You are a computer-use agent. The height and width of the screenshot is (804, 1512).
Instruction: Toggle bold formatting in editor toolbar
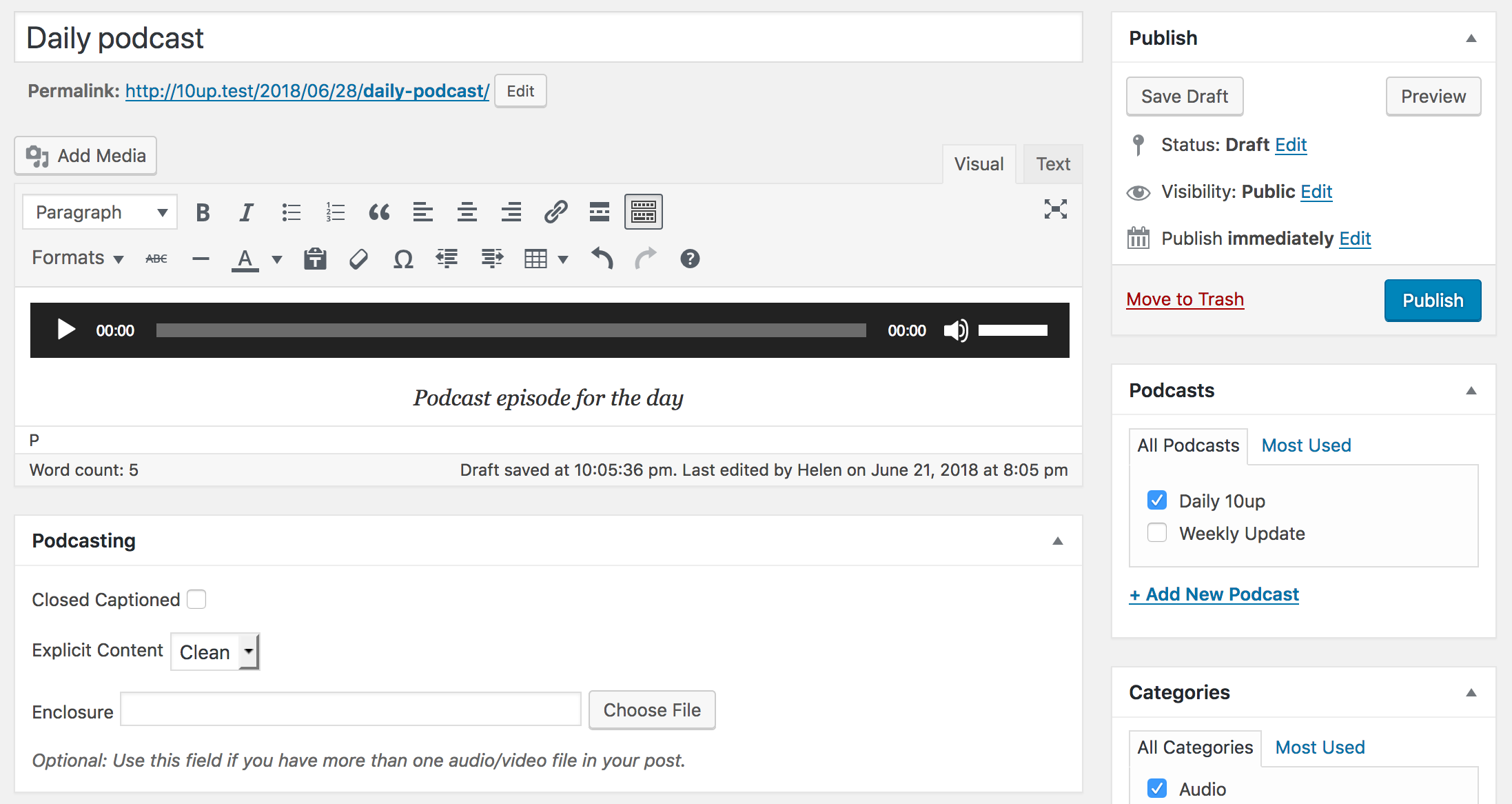pyautogui.click(x=203, y=212)
